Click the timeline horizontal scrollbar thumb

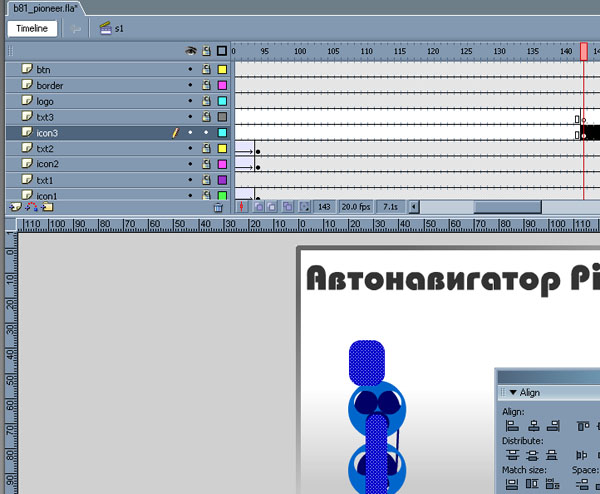click(x=507, y=207)
